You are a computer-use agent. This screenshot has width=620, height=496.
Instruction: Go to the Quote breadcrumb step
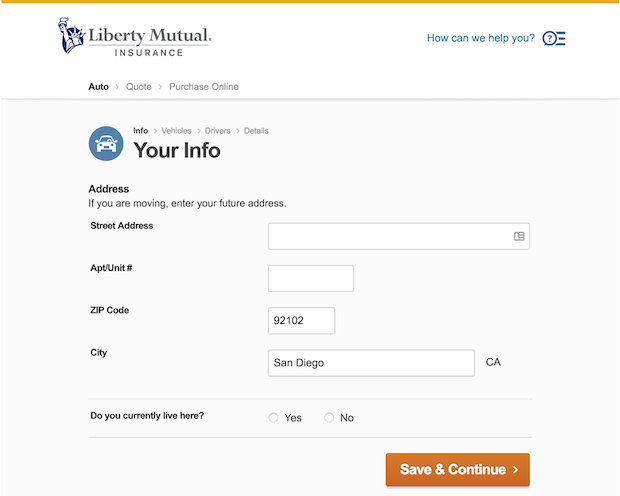tap(139, 87)
